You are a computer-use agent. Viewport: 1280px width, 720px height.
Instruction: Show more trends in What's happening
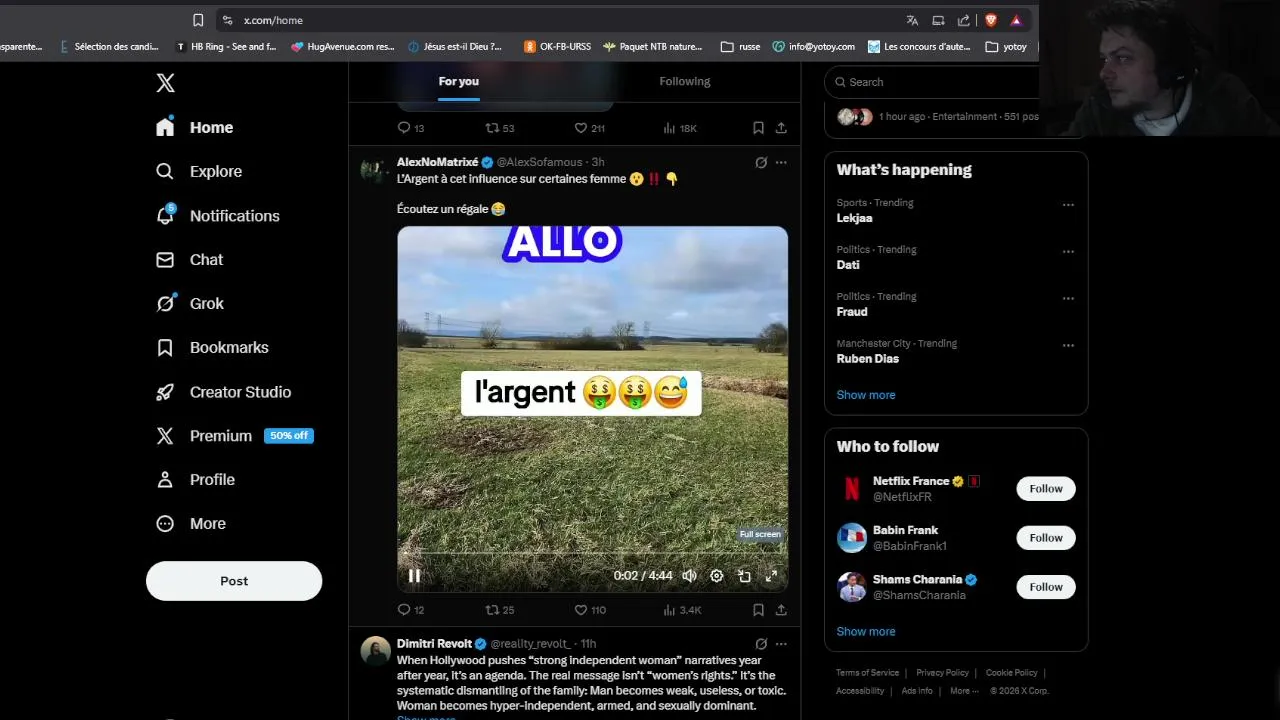pos(866,395)
